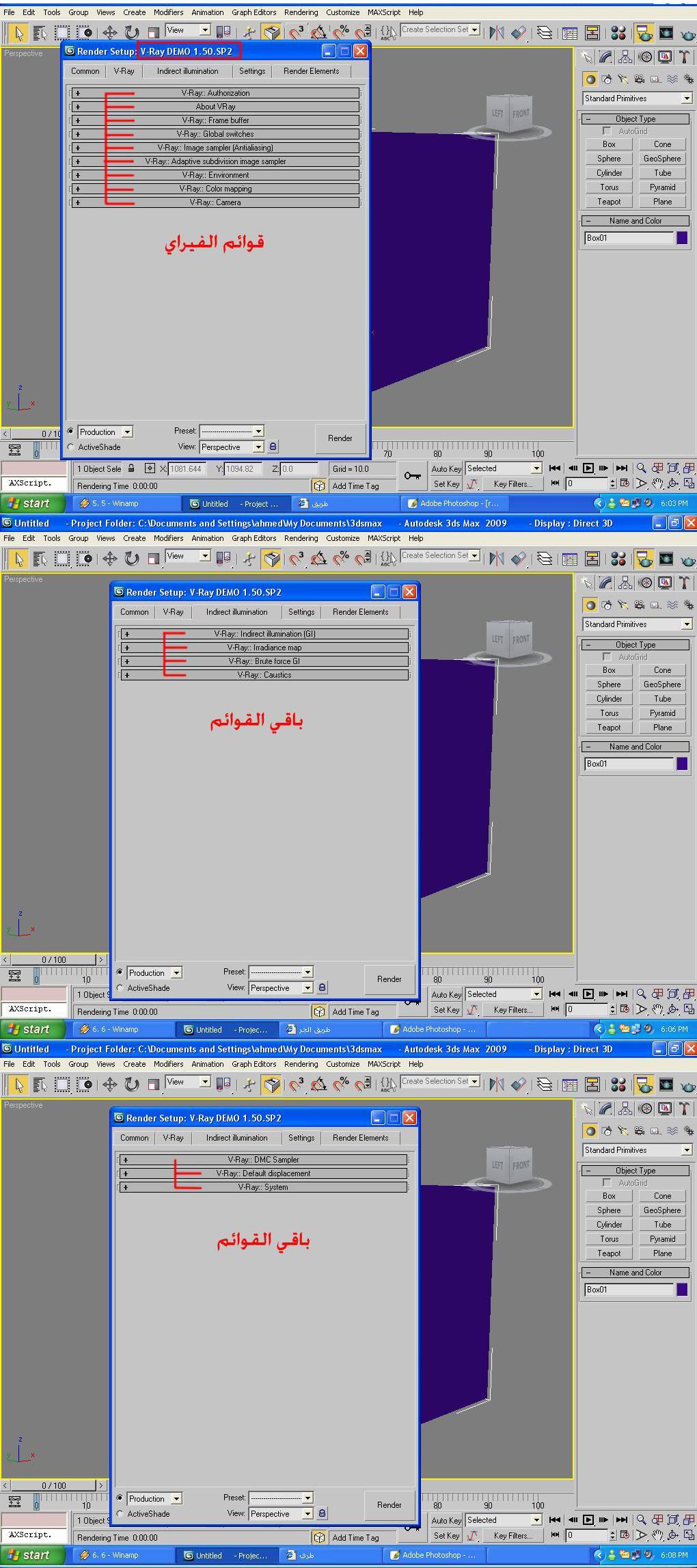Click the Sphere primitive button in the middle screenshot
This screenshot has width=697, height=1568.
click(x=609, y=685)
